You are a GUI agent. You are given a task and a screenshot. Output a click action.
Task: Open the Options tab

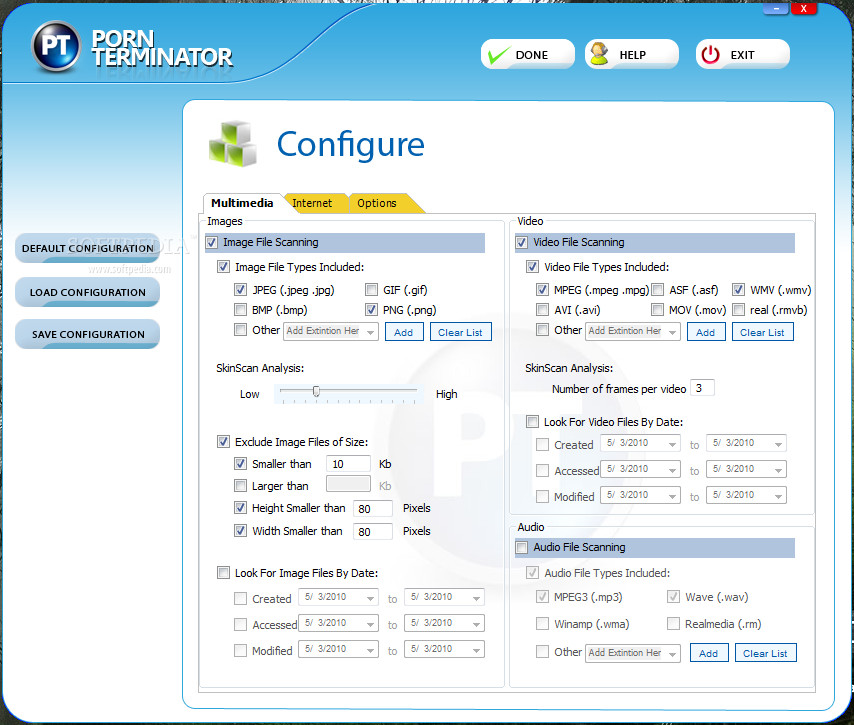[x=377, y=203]
